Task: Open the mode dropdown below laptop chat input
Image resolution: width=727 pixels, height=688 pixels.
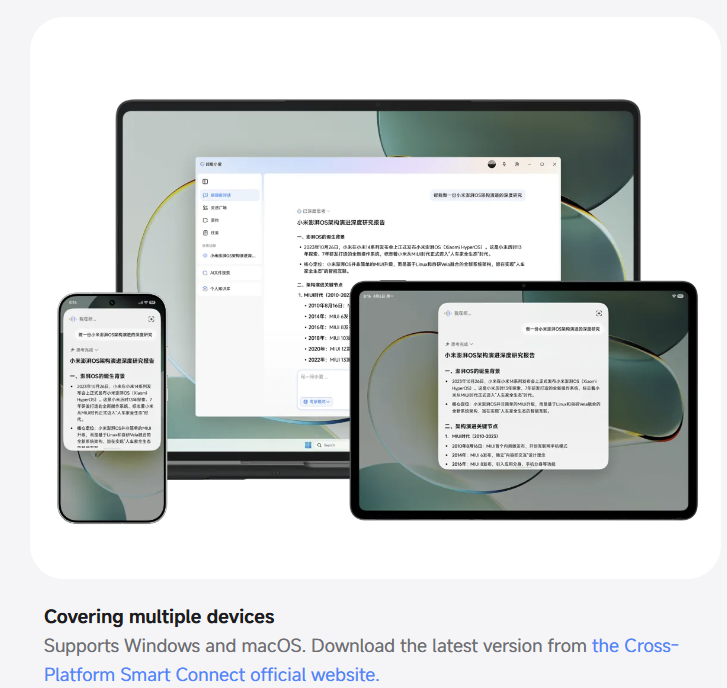Action: coord(317,401)
